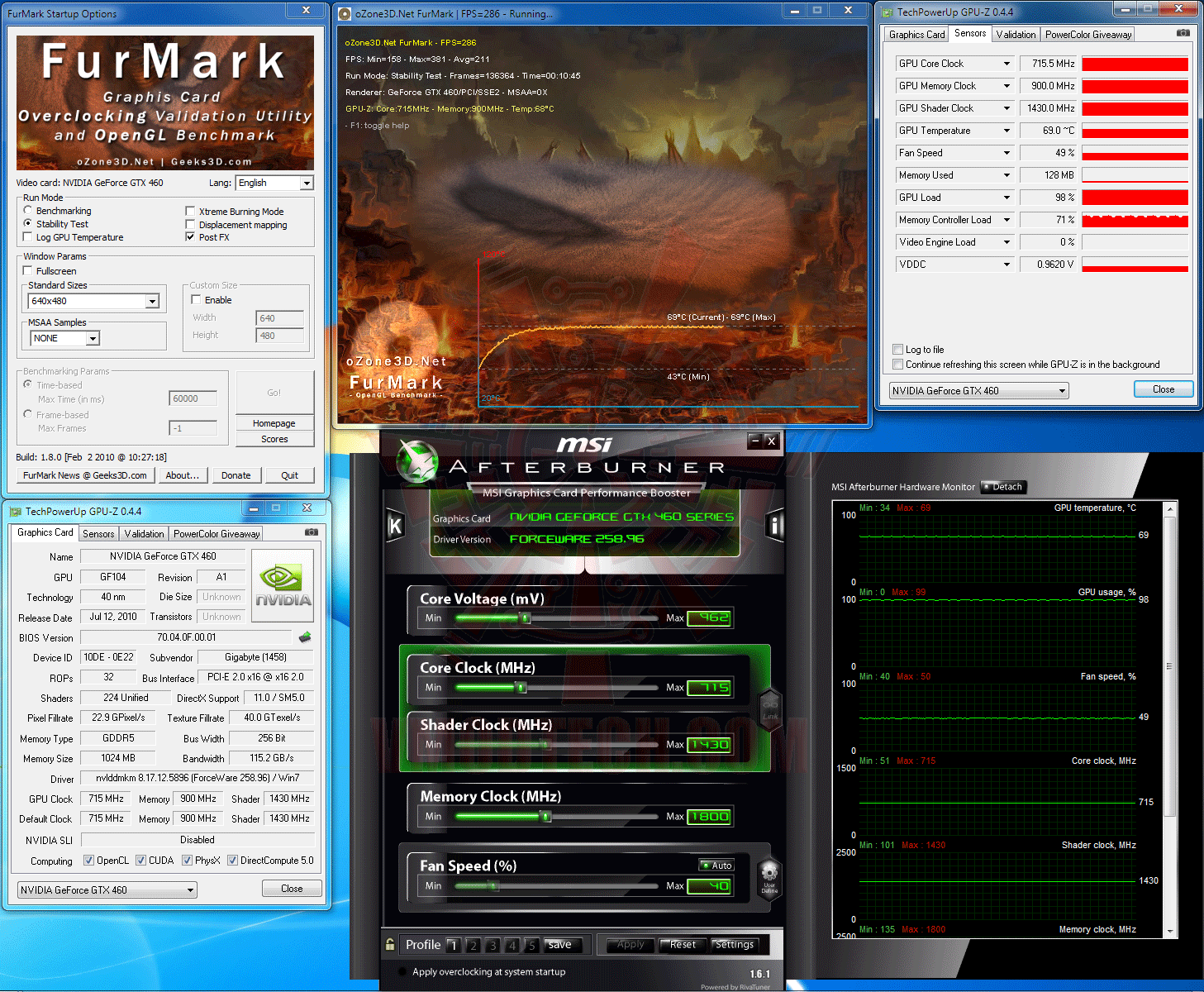Image resolution: width=1204 pixels, height=992 pixels.
Task: Click the GPU-Z Sensors window title icon
Action: 887,12
